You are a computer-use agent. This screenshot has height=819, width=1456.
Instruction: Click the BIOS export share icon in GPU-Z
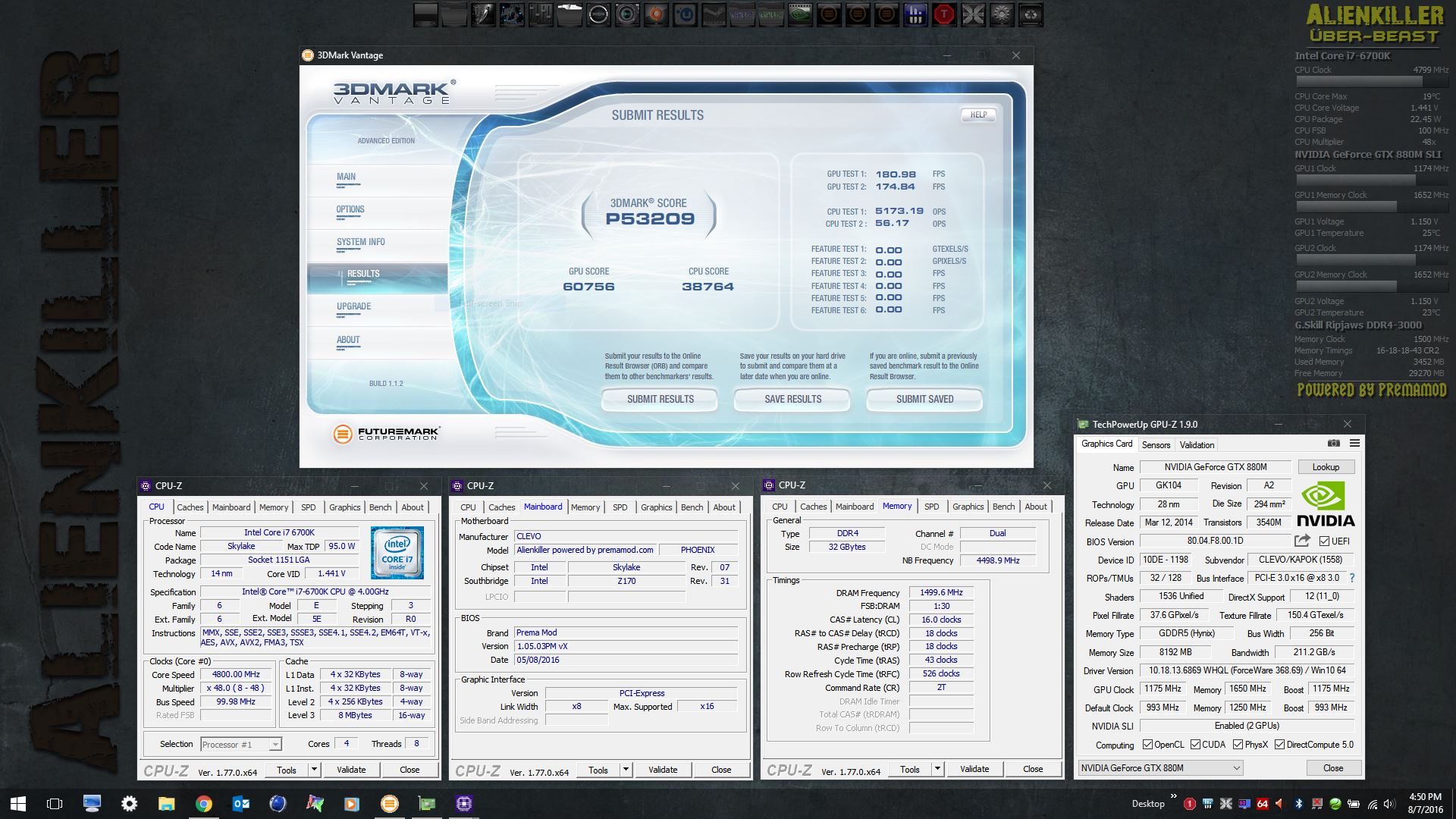pyautogui.click(x=1302, y=541)
